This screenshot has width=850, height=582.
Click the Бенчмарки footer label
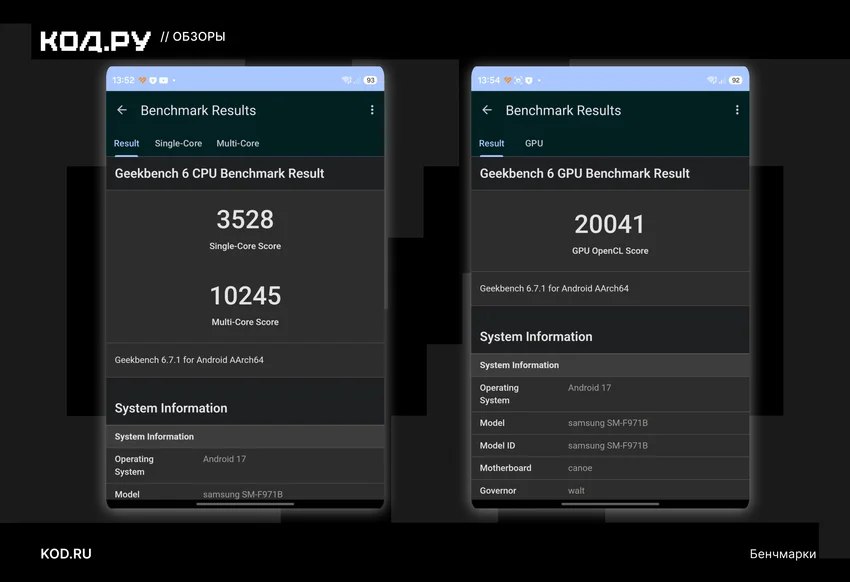click(x=783, y=554)
